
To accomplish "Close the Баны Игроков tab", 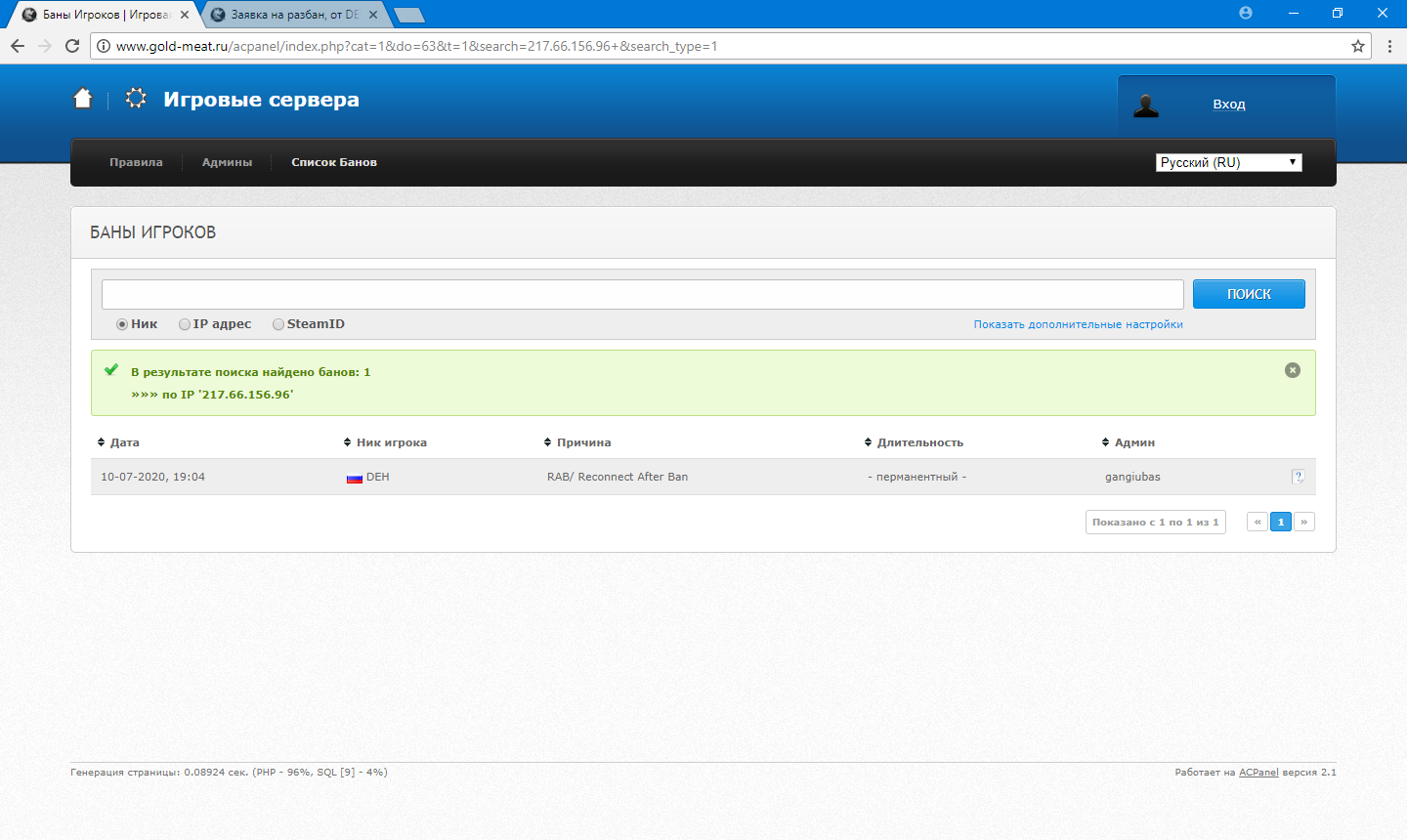I will [185, 15].
